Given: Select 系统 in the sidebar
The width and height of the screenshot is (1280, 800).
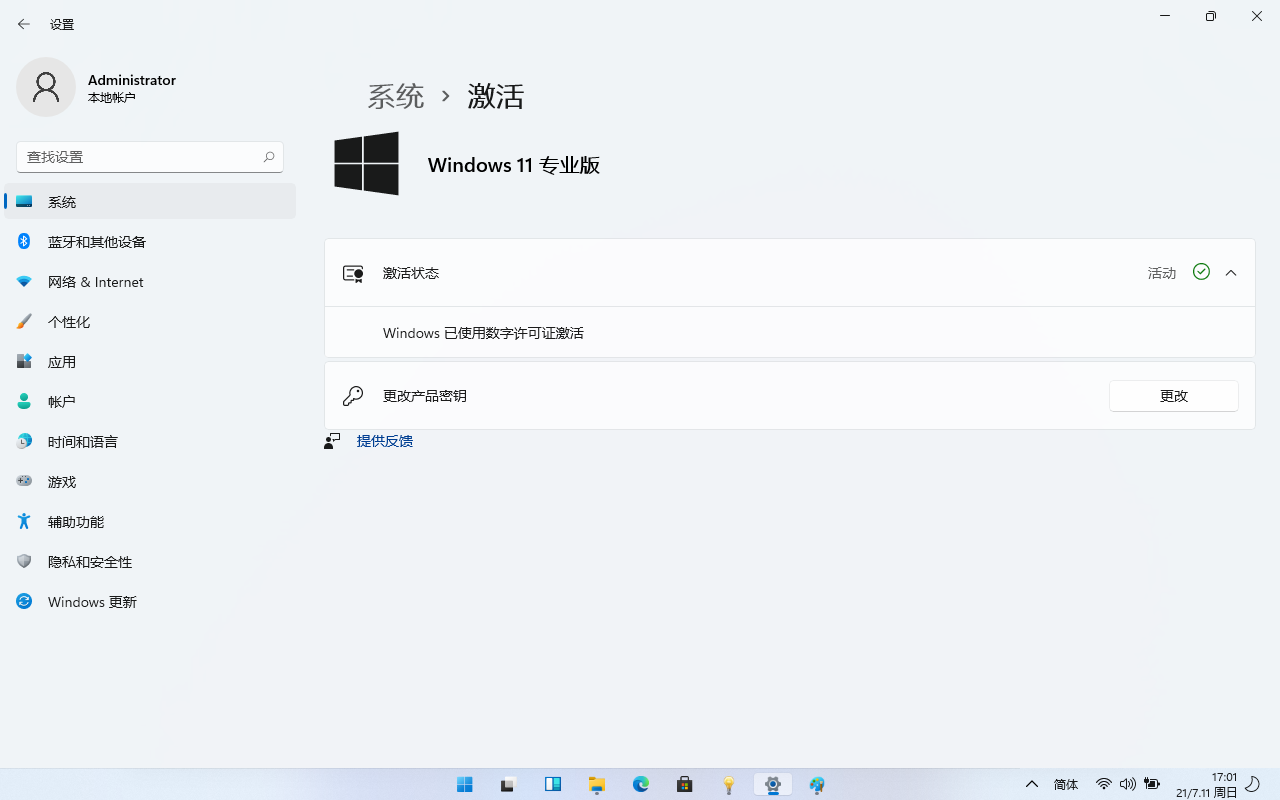Looking at the screenshot, I should (x=150, y=201).
